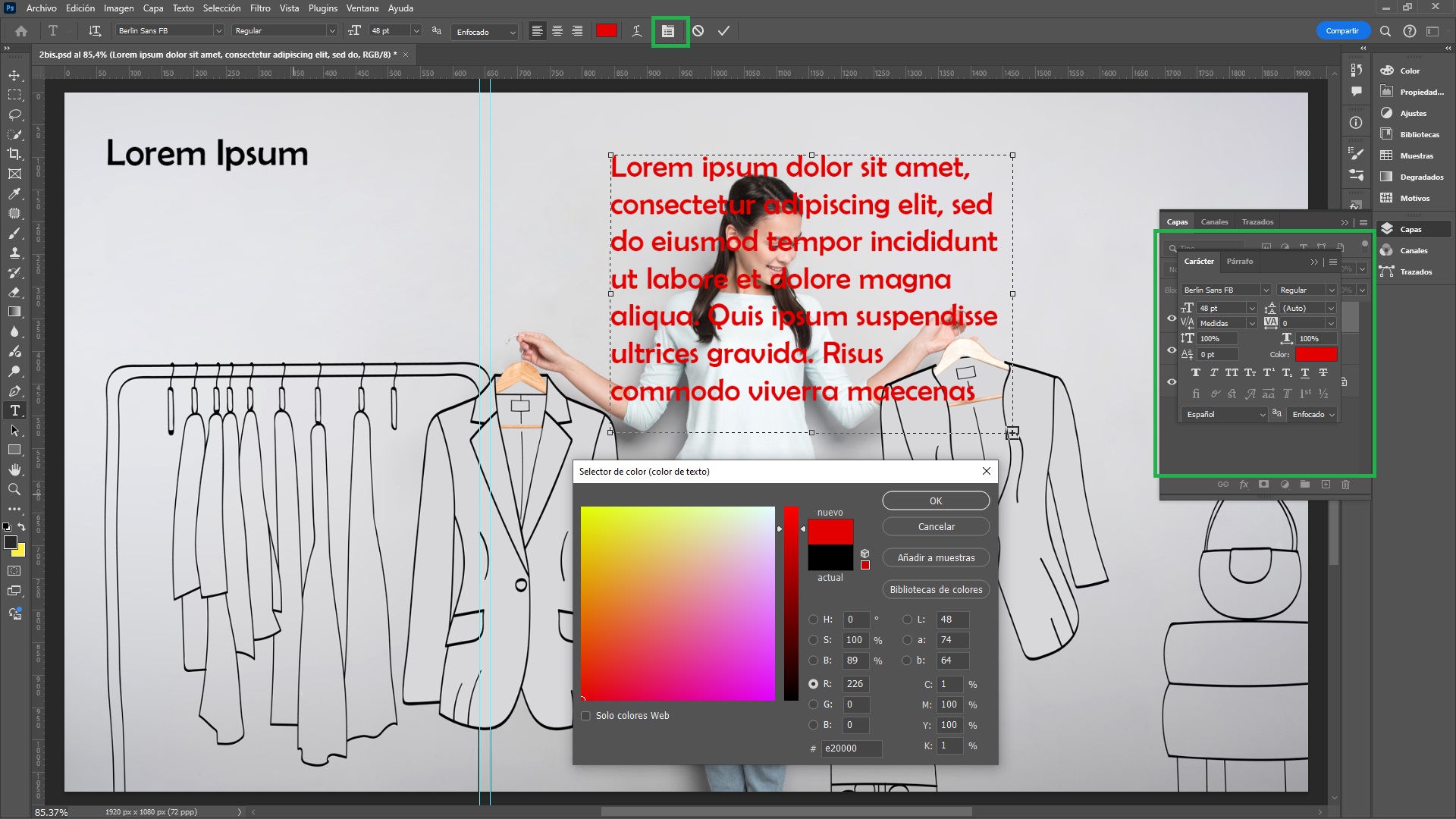Toggle the Character and Paragraph panels icon

[x=668, y=31]
